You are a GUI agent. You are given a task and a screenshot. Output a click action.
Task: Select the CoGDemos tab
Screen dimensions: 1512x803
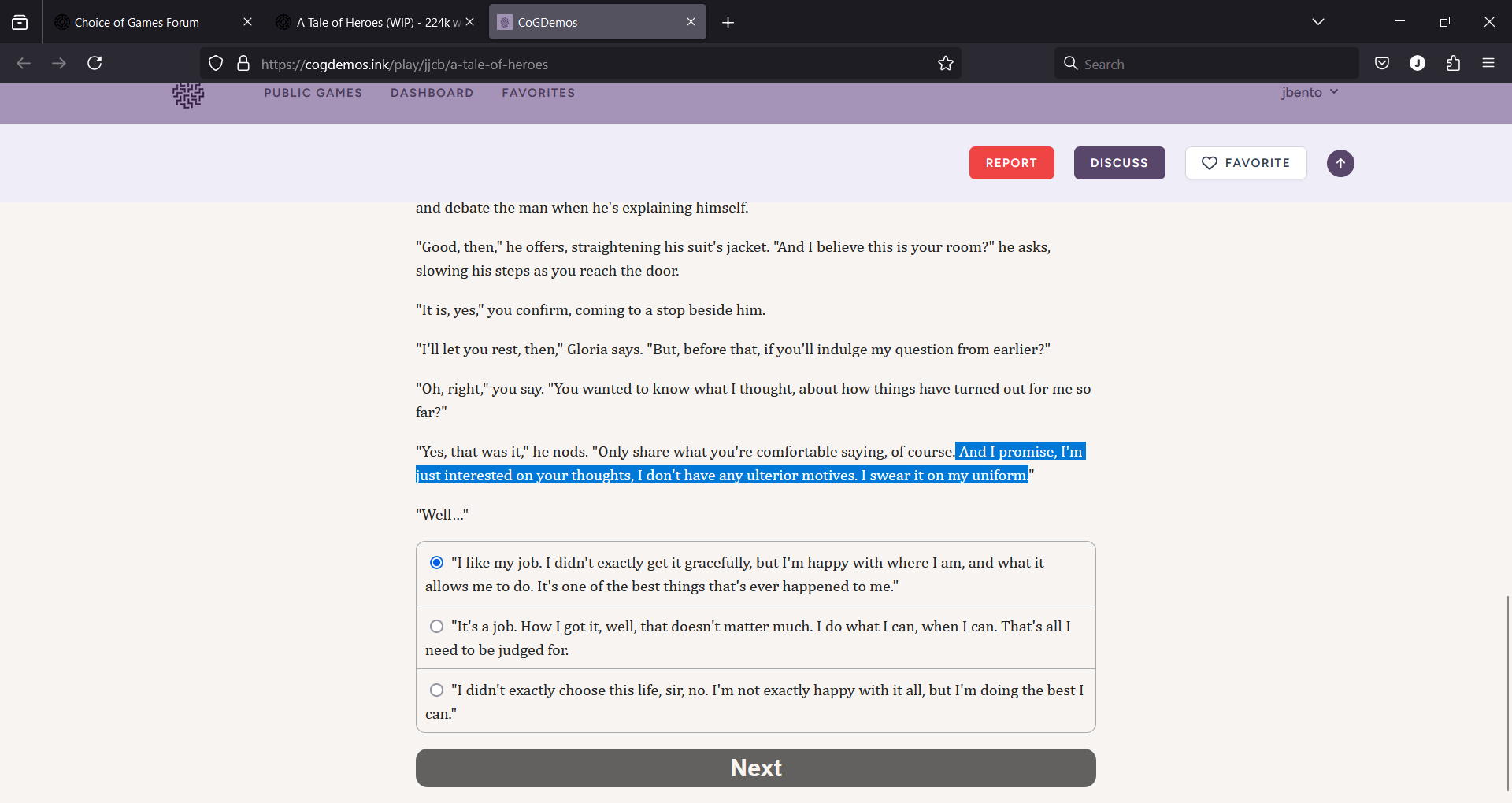click(598, 22)
